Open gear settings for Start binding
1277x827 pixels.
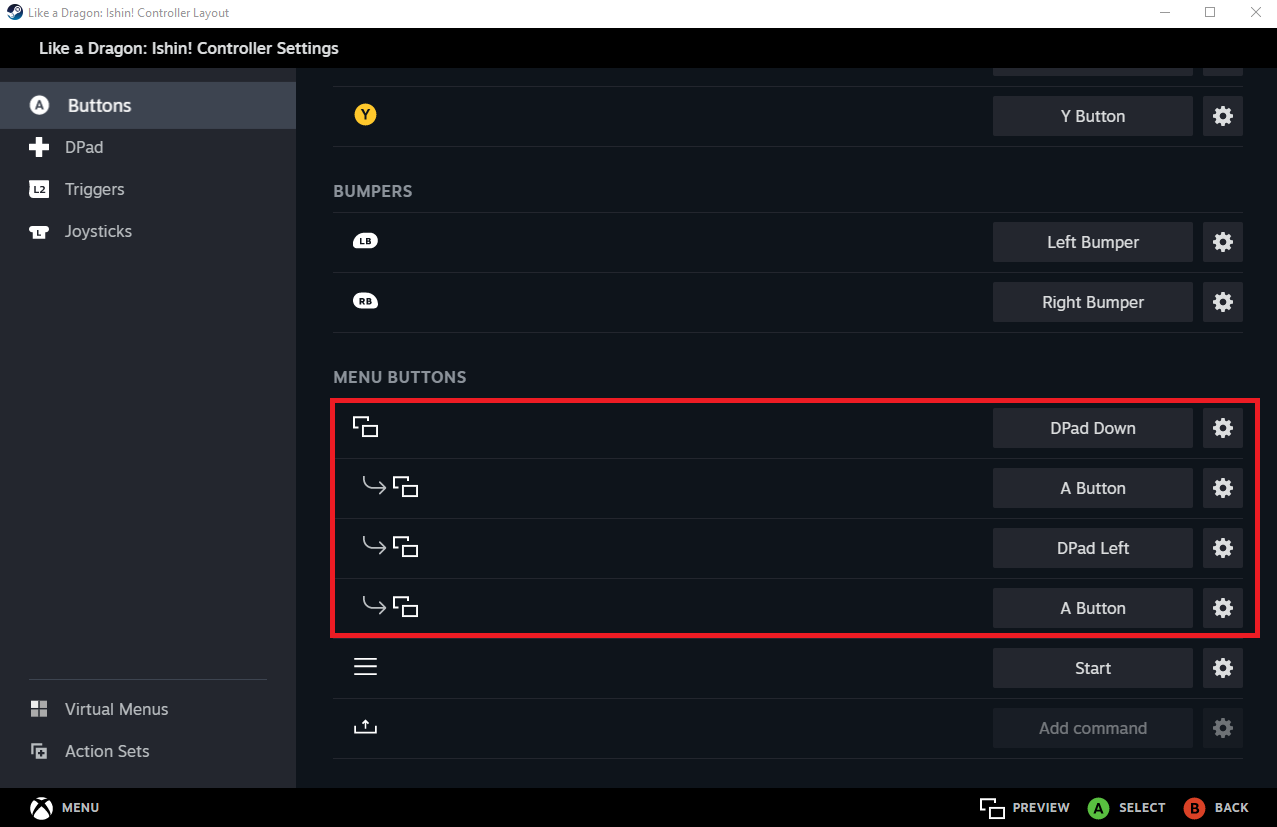coord(1222,668)
